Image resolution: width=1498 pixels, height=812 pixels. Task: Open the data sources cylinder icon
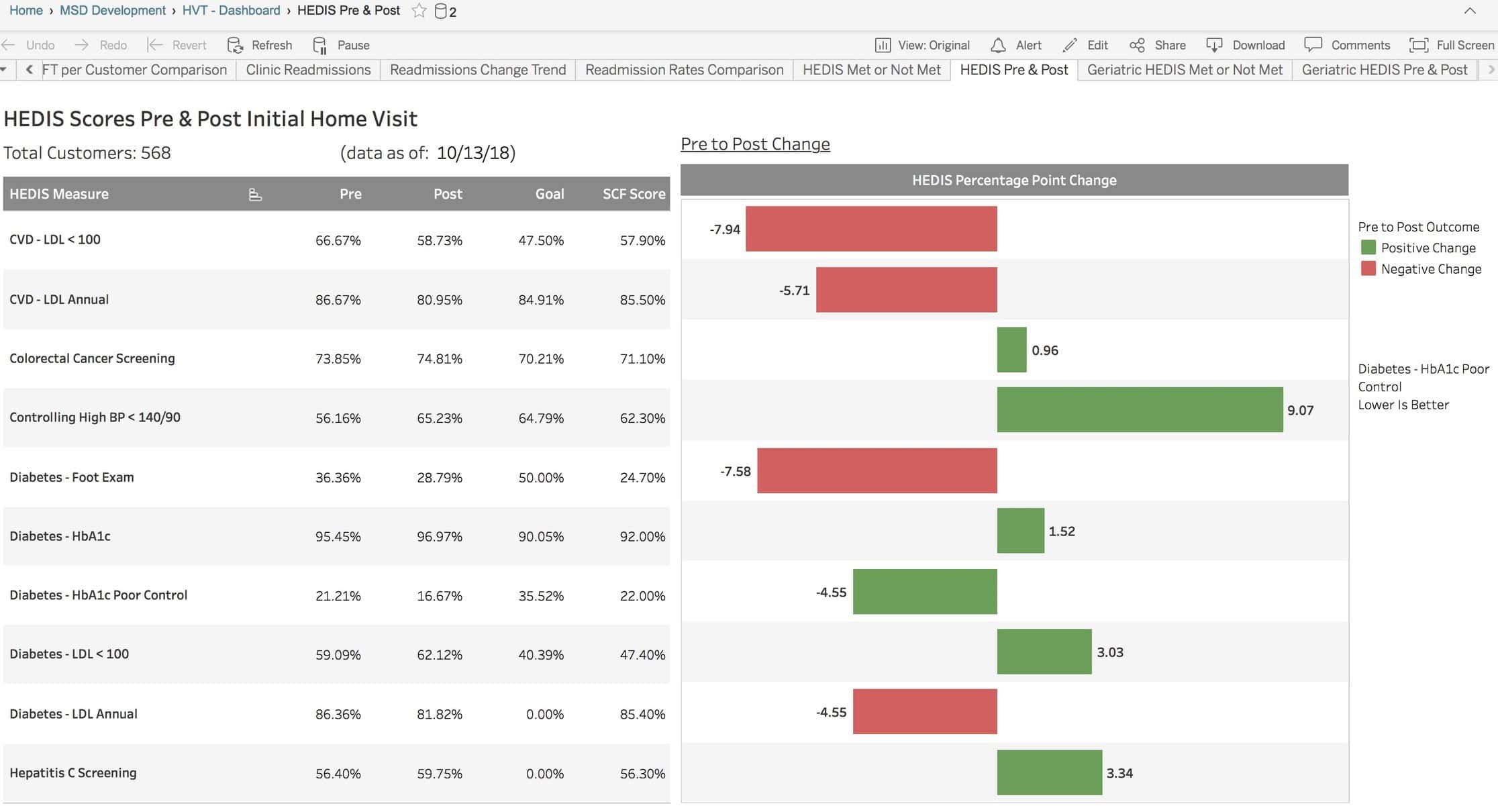[x=441, y=11]
